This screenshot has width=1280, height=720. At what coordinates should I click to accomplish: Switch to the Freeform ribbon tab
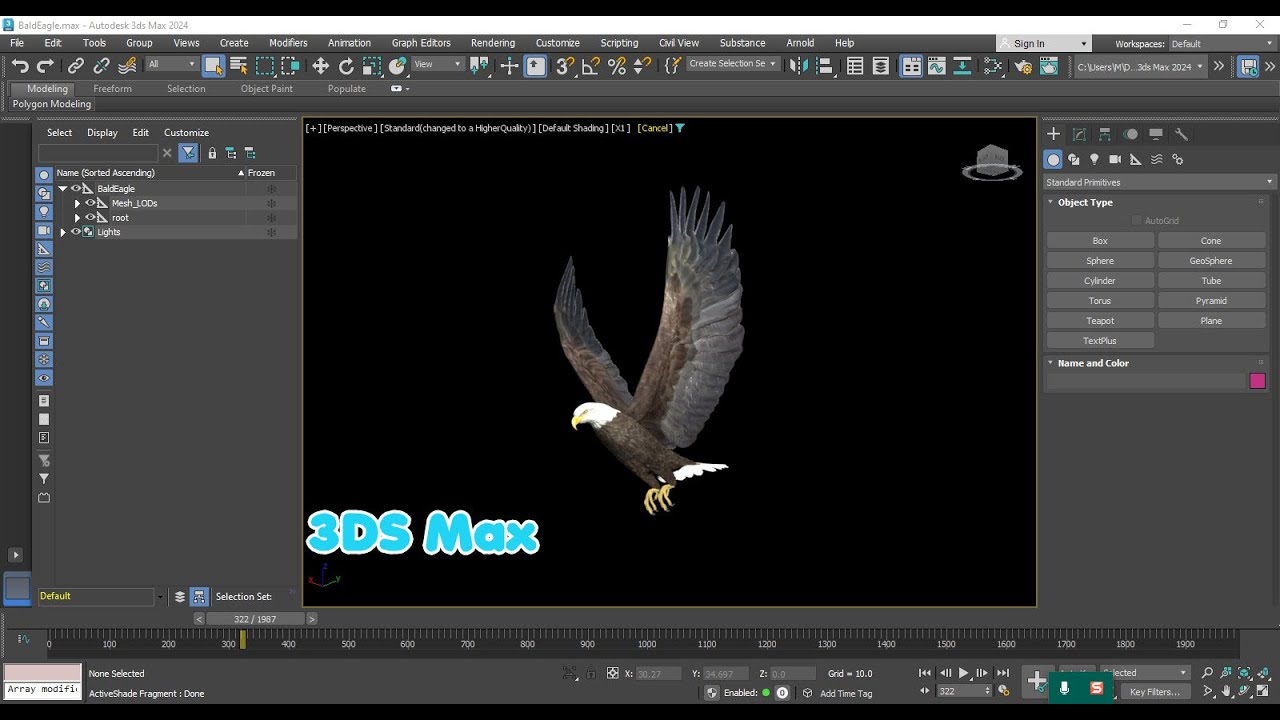112,88
